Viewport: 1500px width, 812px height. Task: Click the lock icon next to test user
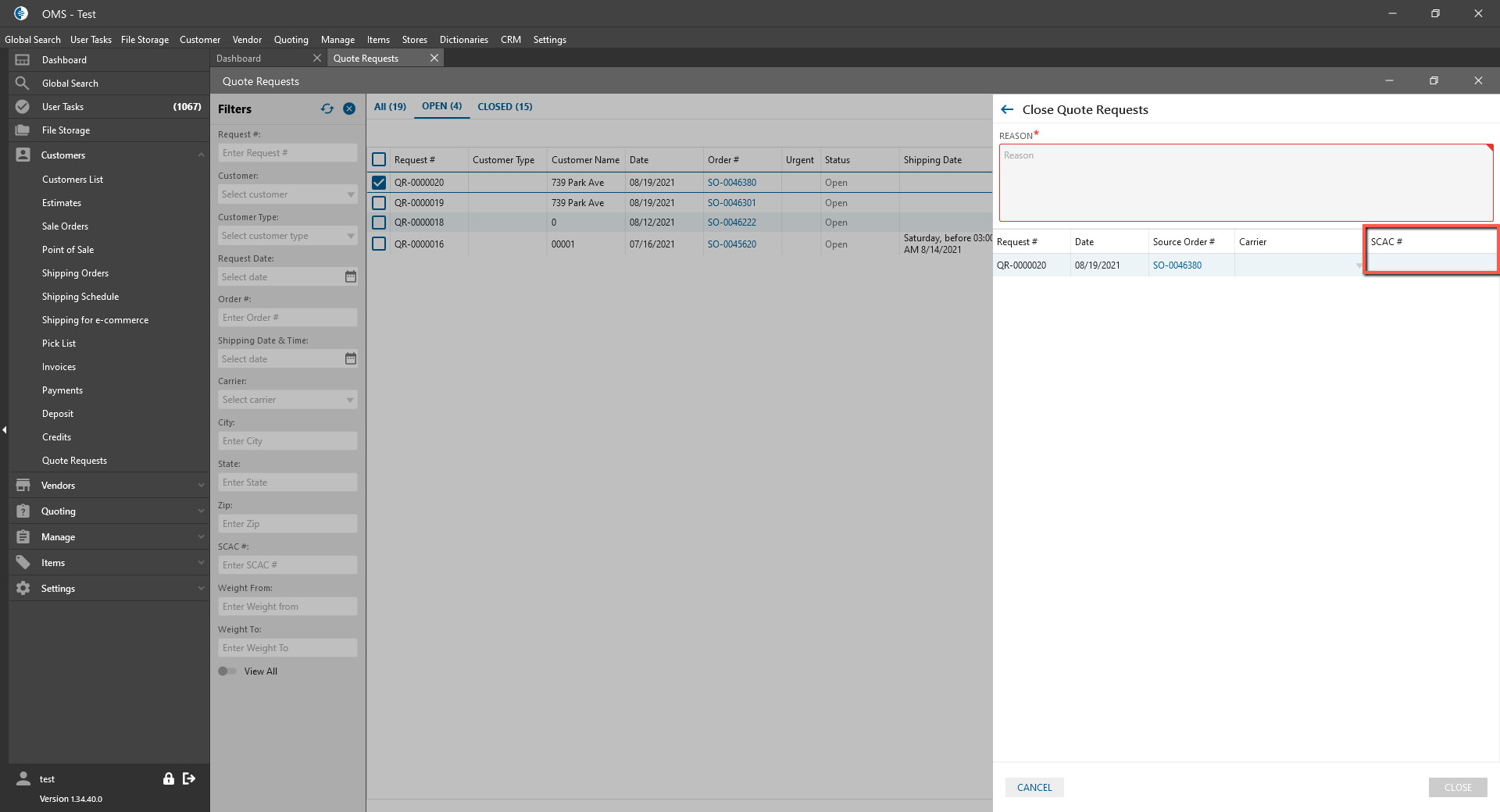[168, 778]
